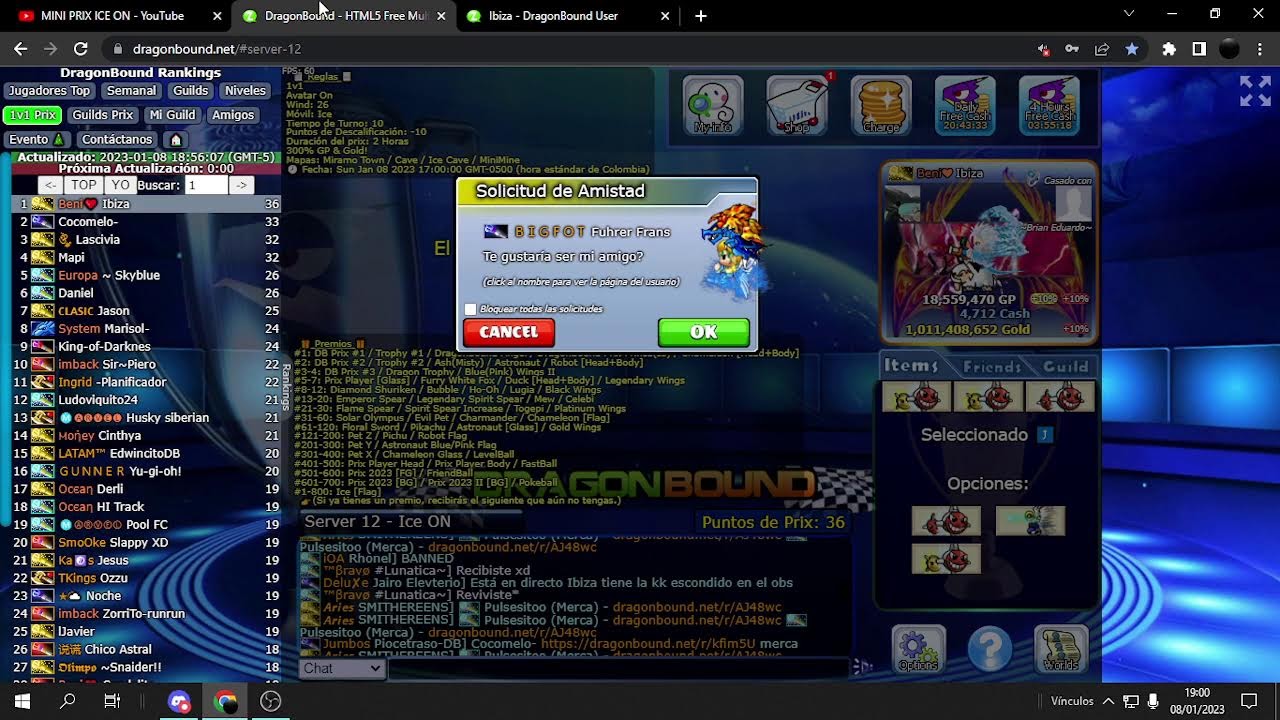Open the share page icon in address bar
The width and height of the screenshot is (1280, 720).
(1102, 48)
